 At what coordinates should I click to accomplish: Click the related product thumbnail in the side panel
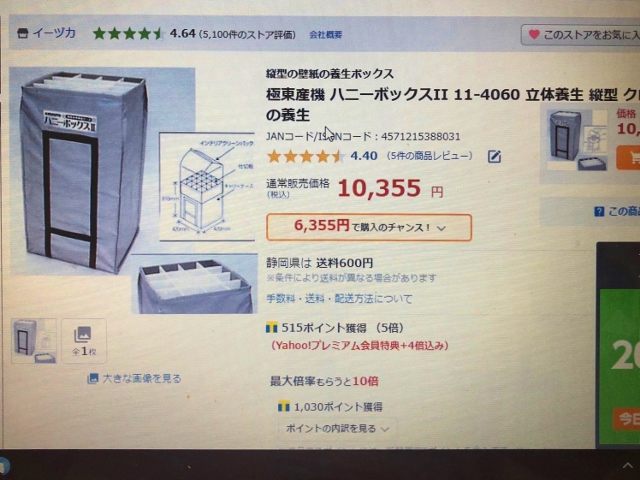tap(578, 140)
